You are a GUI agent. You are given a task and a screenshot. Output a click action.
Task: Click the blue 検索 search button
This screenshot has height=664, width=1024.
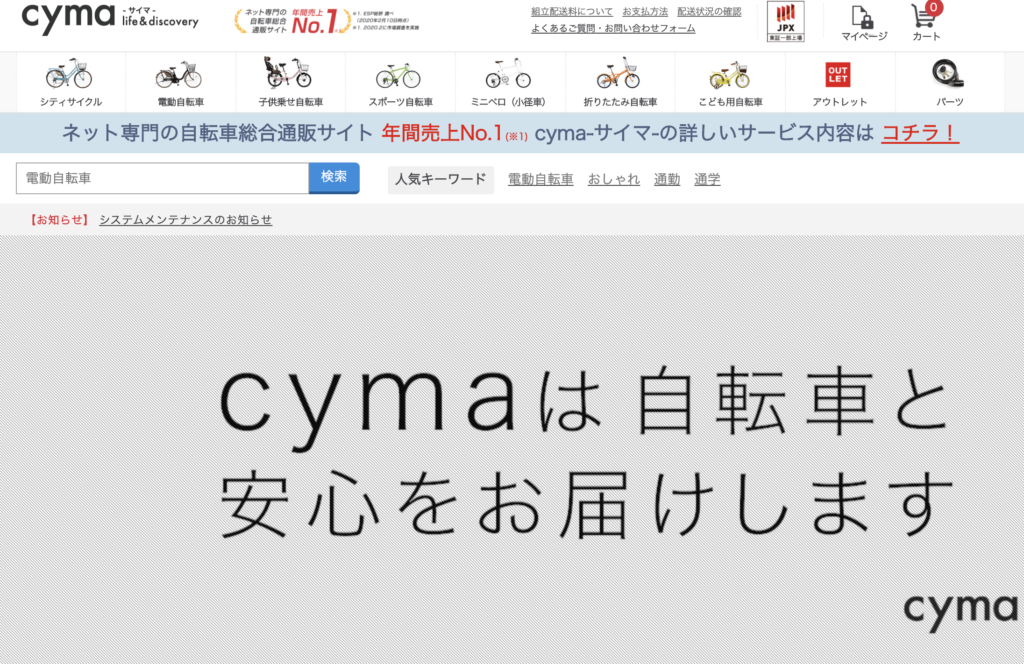(x=334, y=178)
